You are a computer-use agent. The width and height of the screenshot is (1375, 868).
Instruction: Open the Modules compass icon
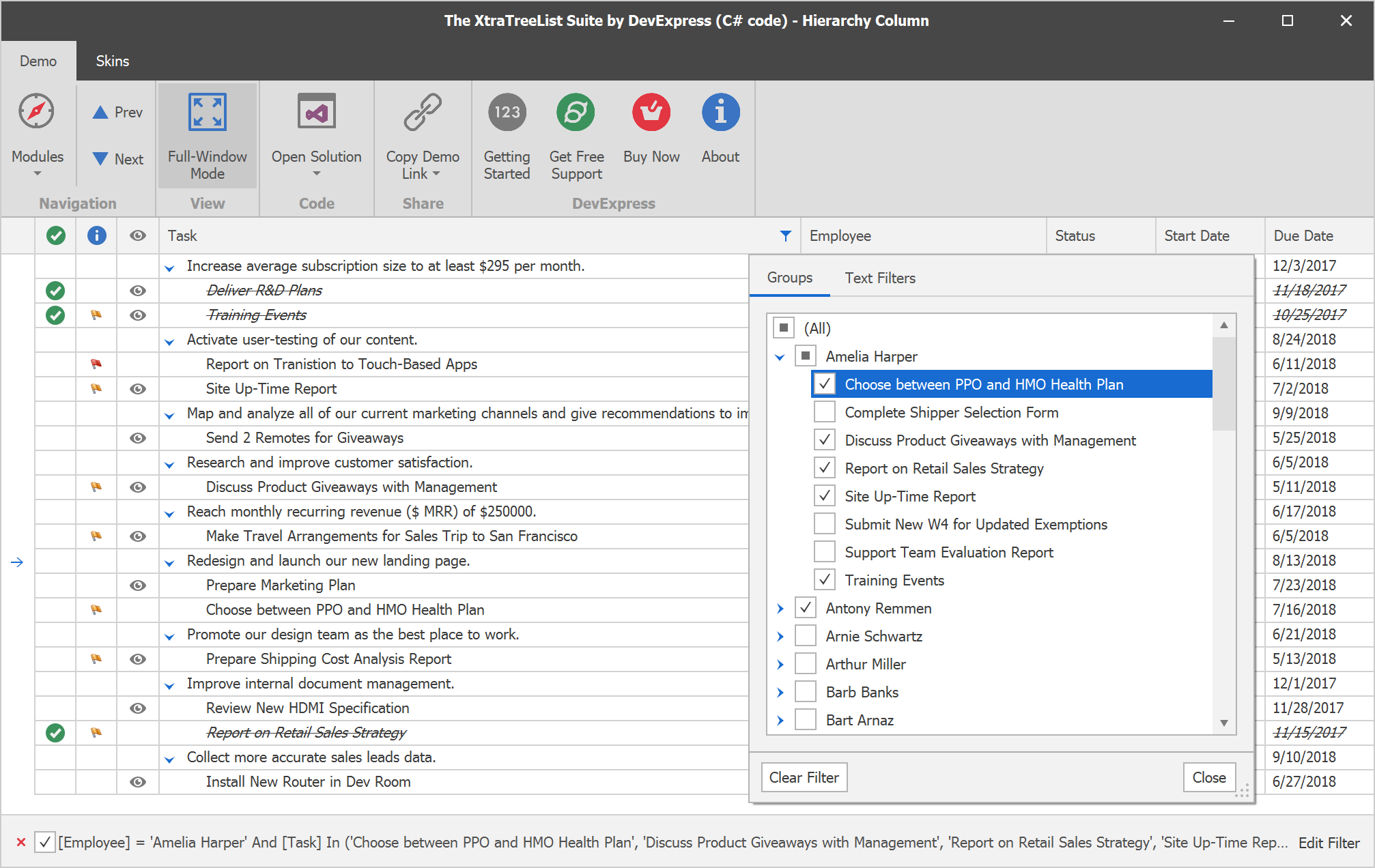(x=37, y=111)
